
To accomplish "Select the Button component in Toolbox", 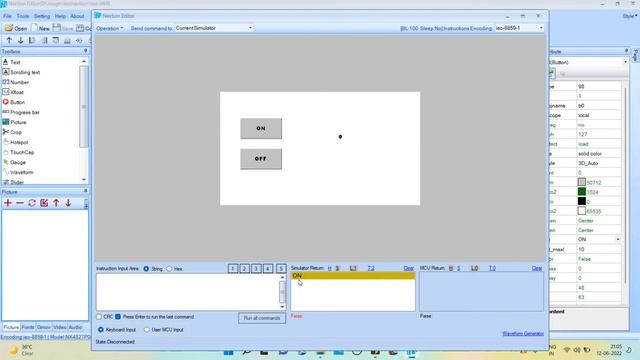I will (13, 102).
